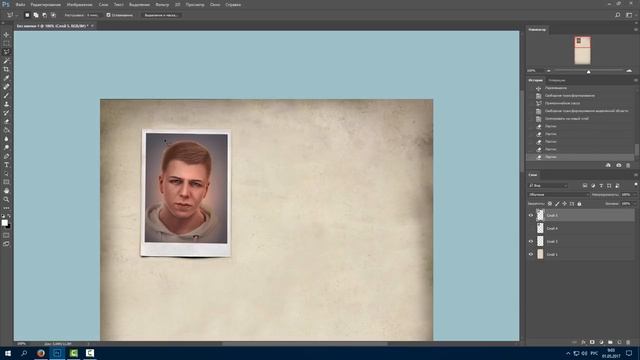Open the Фильтр menu

click(162, 4)
